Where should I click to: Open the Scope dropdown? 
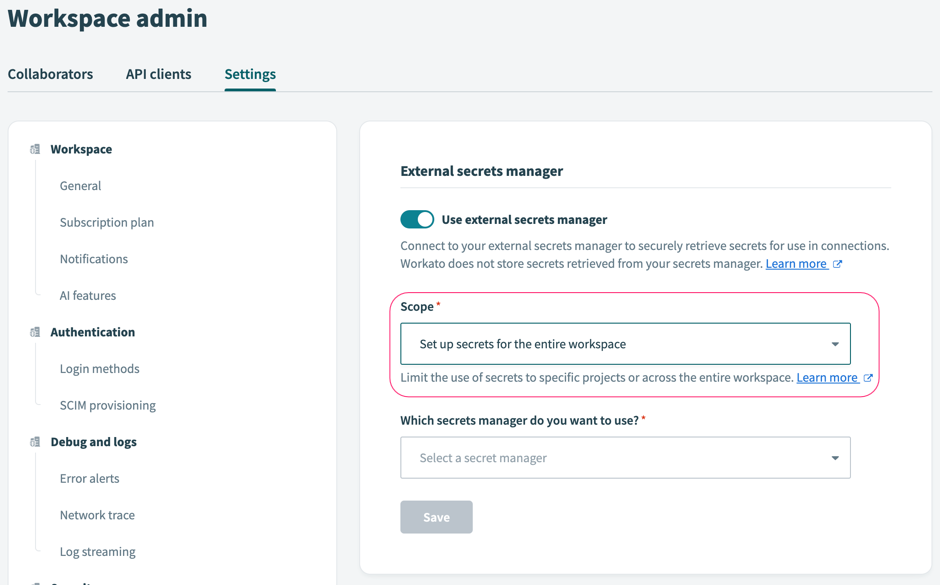pyautogui.click(x=625, y=342)
